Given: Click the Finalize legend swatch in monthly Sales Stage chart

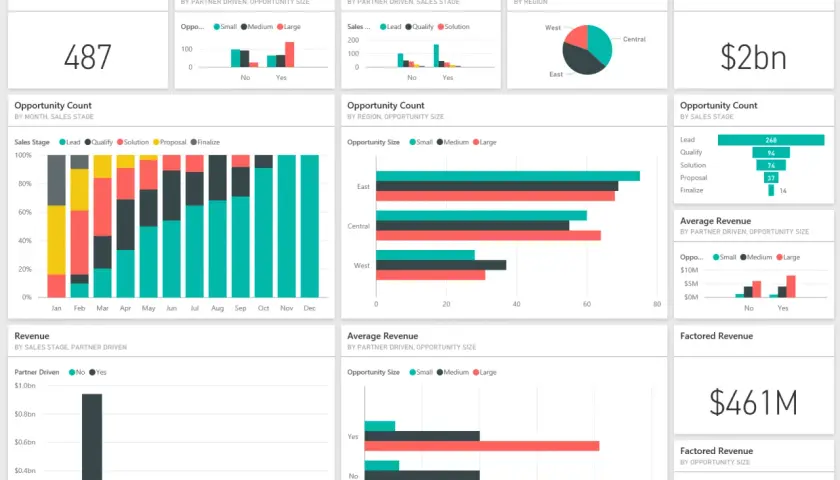Looking at the screenshot, I should pyautogui.click(x=193, y=142).
